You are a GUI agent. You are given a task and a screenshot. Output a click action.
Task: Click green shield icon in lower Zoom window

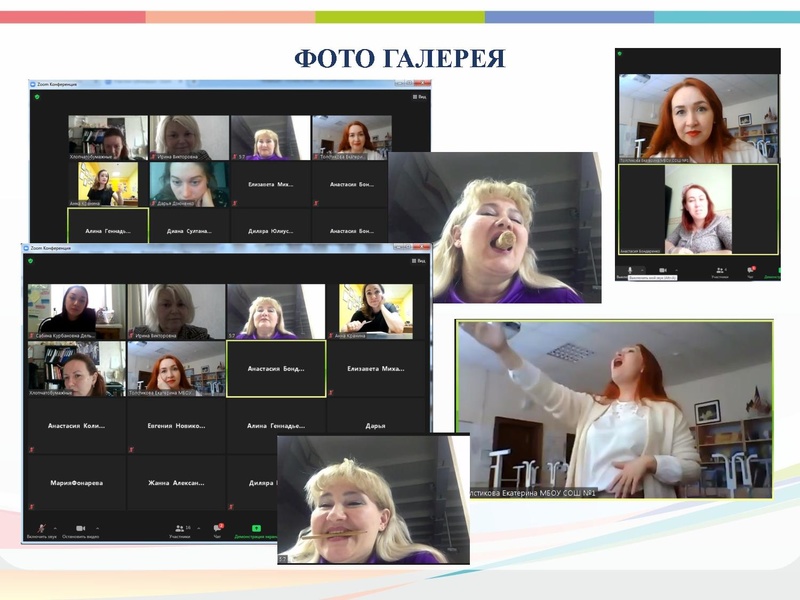click(x=32, y=260)
